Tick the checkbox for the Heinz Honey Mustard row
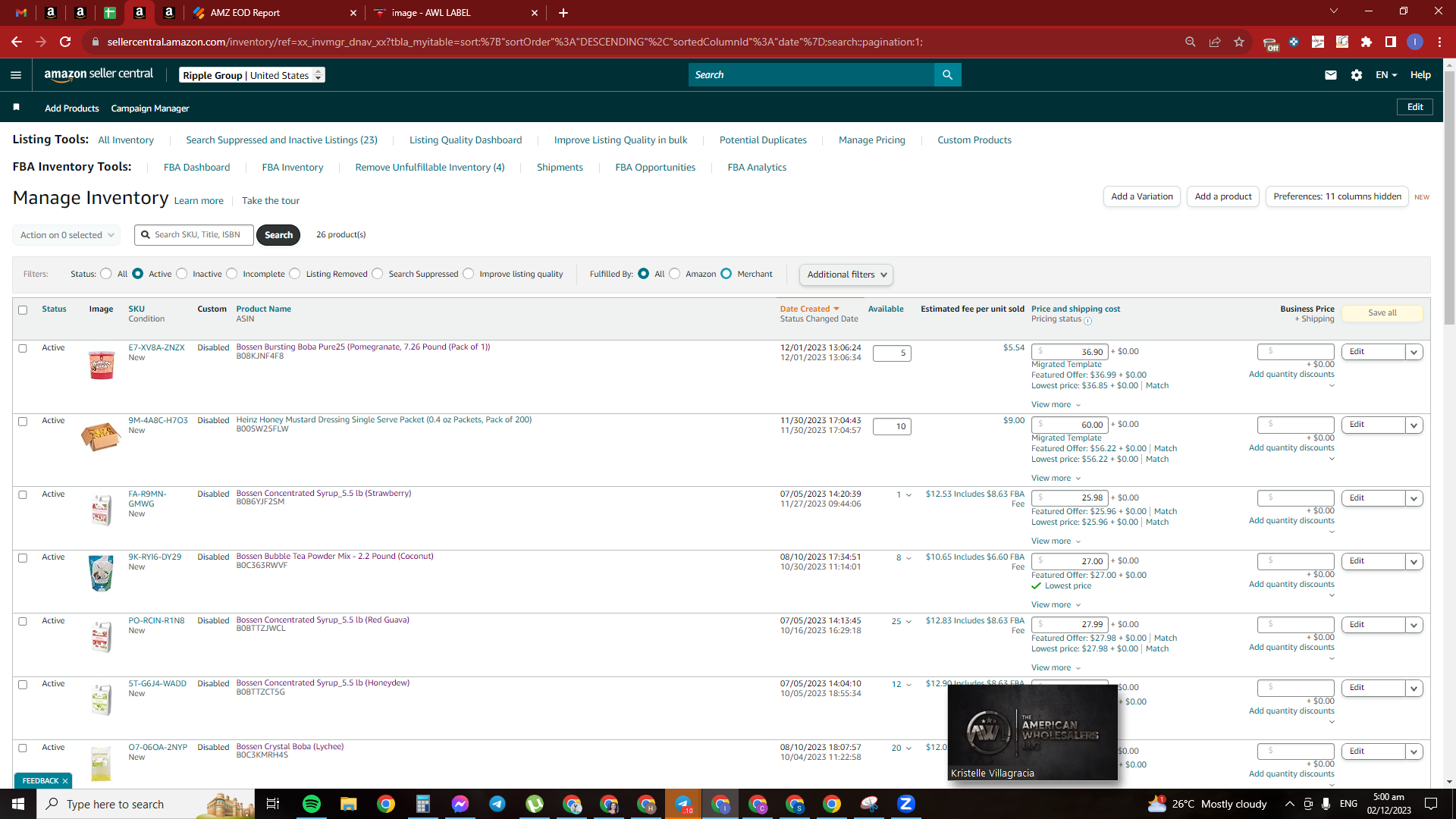 23,422
